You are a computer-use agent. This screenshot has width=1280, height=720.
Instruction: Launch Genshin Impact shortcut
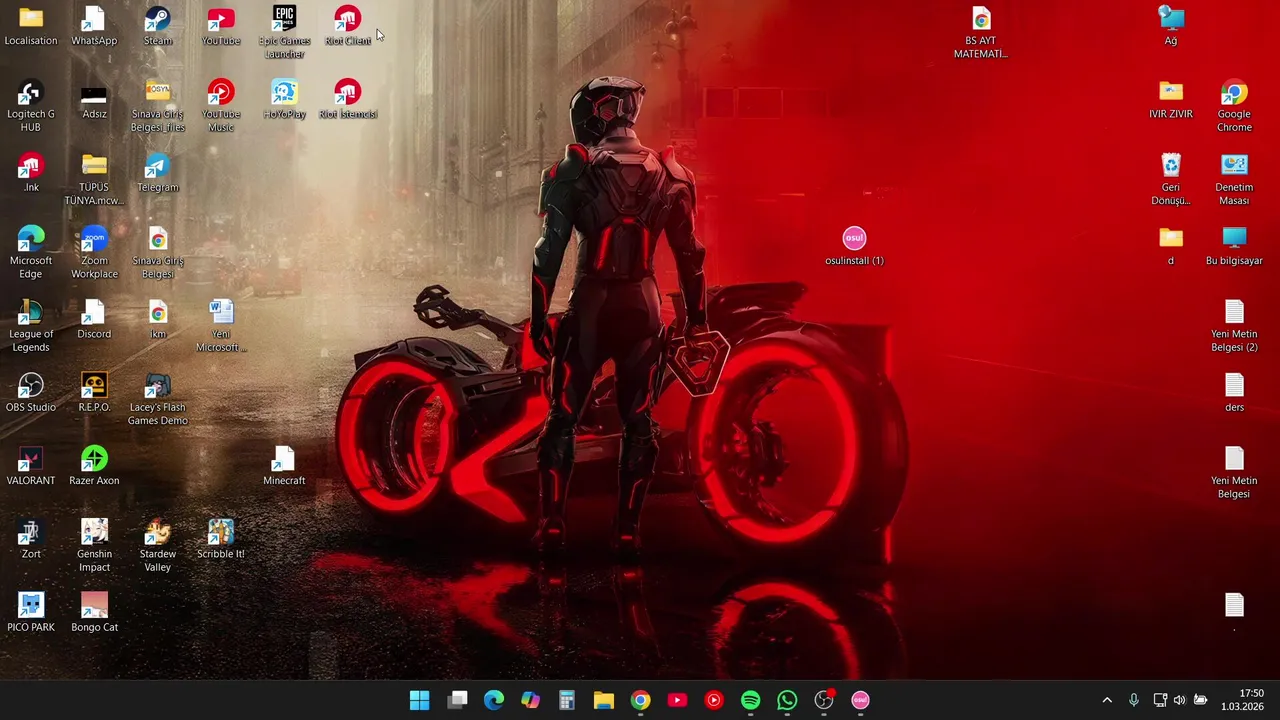[x=94, y=546]
